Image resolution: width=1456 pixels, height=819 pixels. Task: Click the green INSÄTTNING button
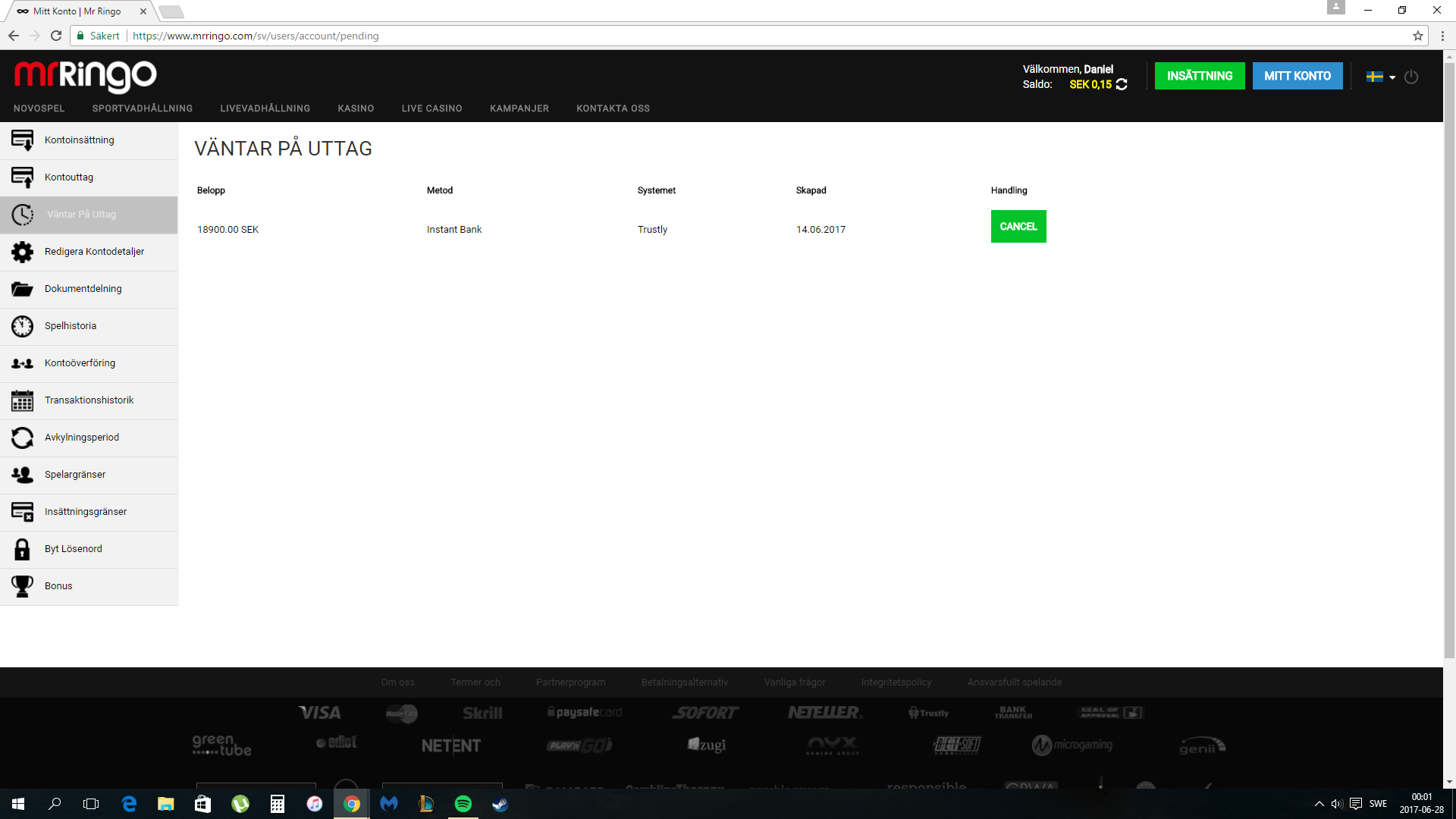pyautogui.click(x=1200, y=76)
